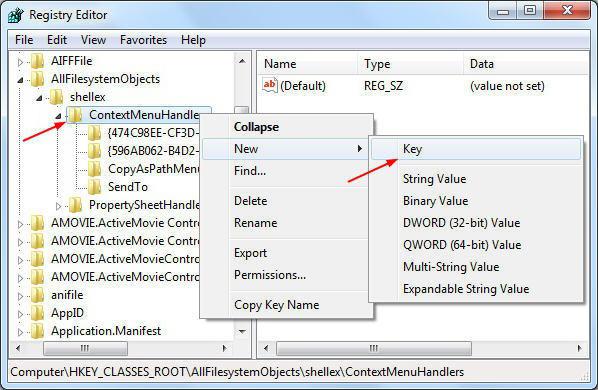Click tree pane scroll down arrow
Viewport: 598px width, 390px height.
pyautogui.click(x=242, y=332)
